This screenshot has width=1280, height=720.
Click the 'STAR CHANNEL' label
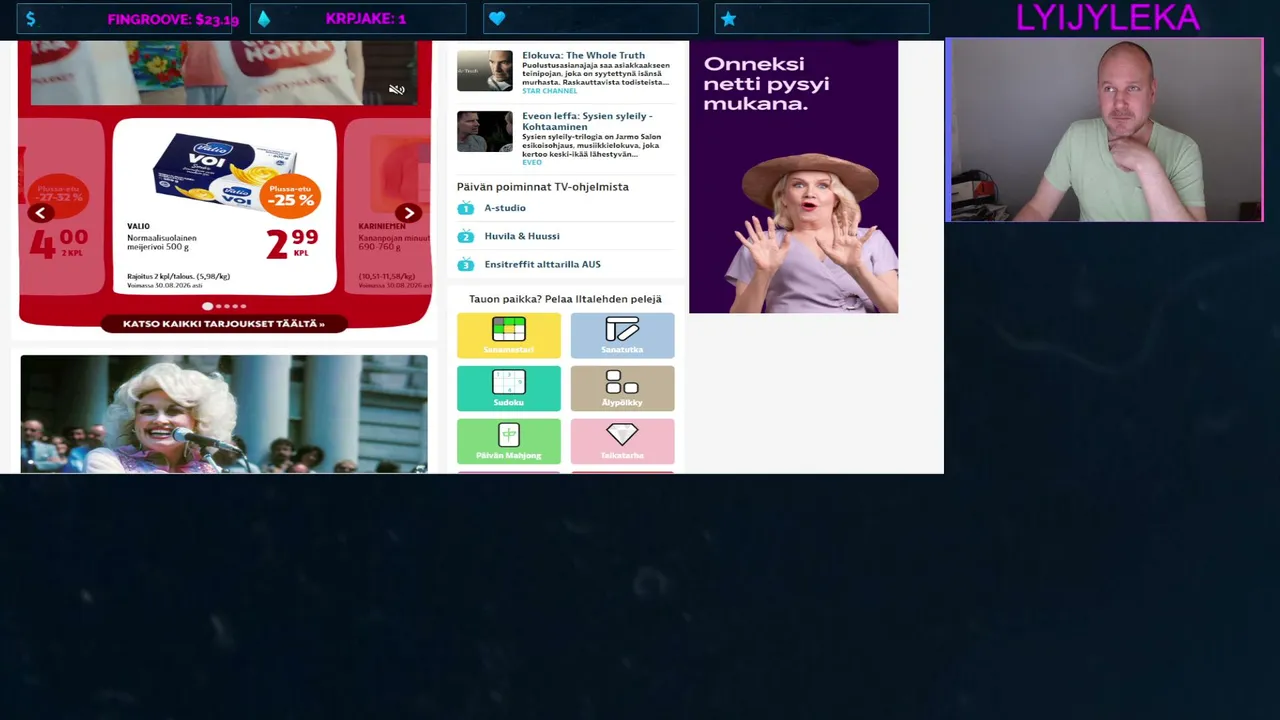(x=550, y=91)
